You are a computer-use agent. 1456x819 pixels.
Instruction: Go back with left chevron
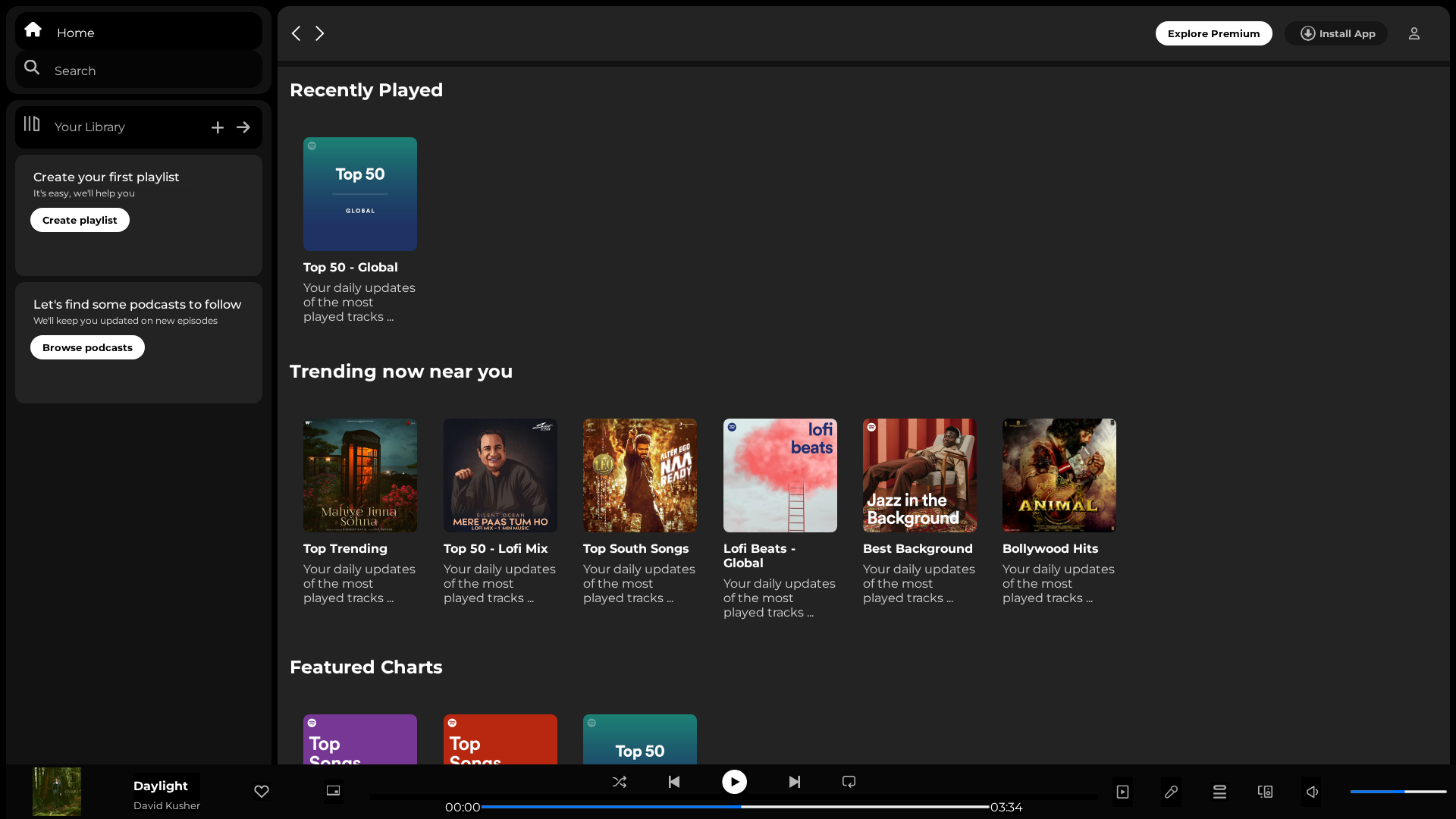(297, 33)
